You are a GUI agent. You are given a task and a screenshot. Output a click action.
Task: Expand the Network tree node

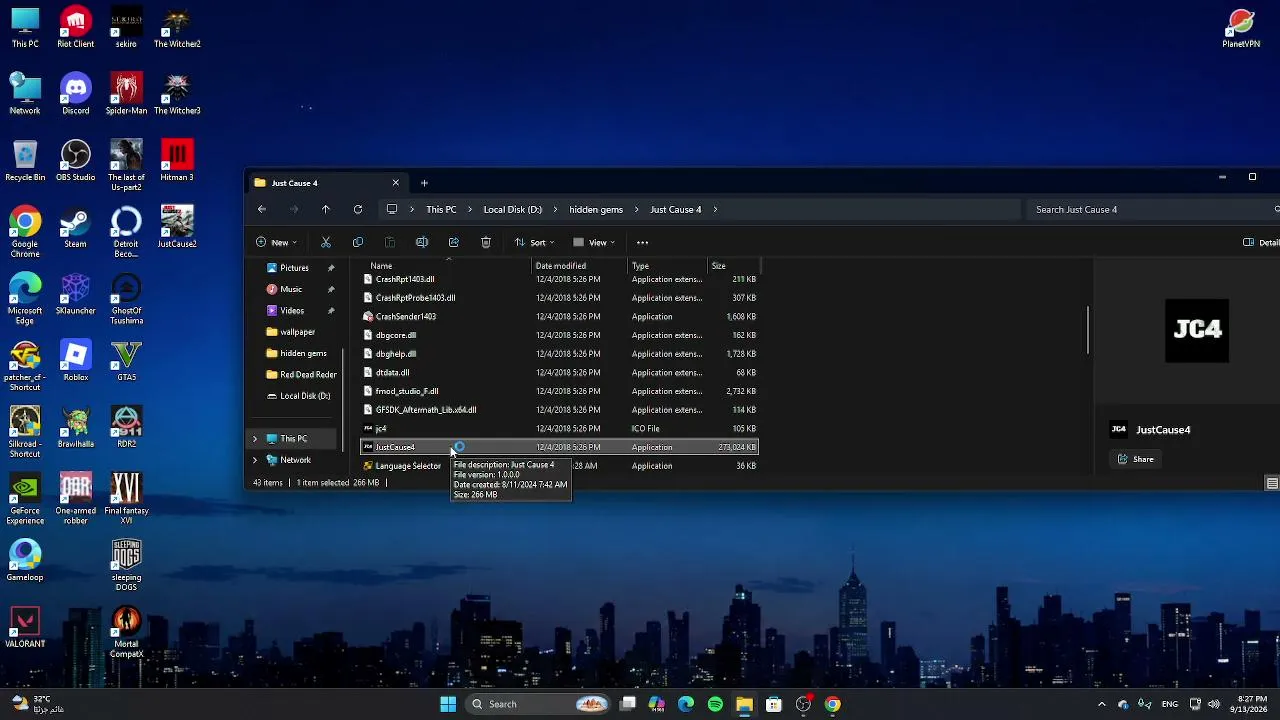tap(255, 460)
